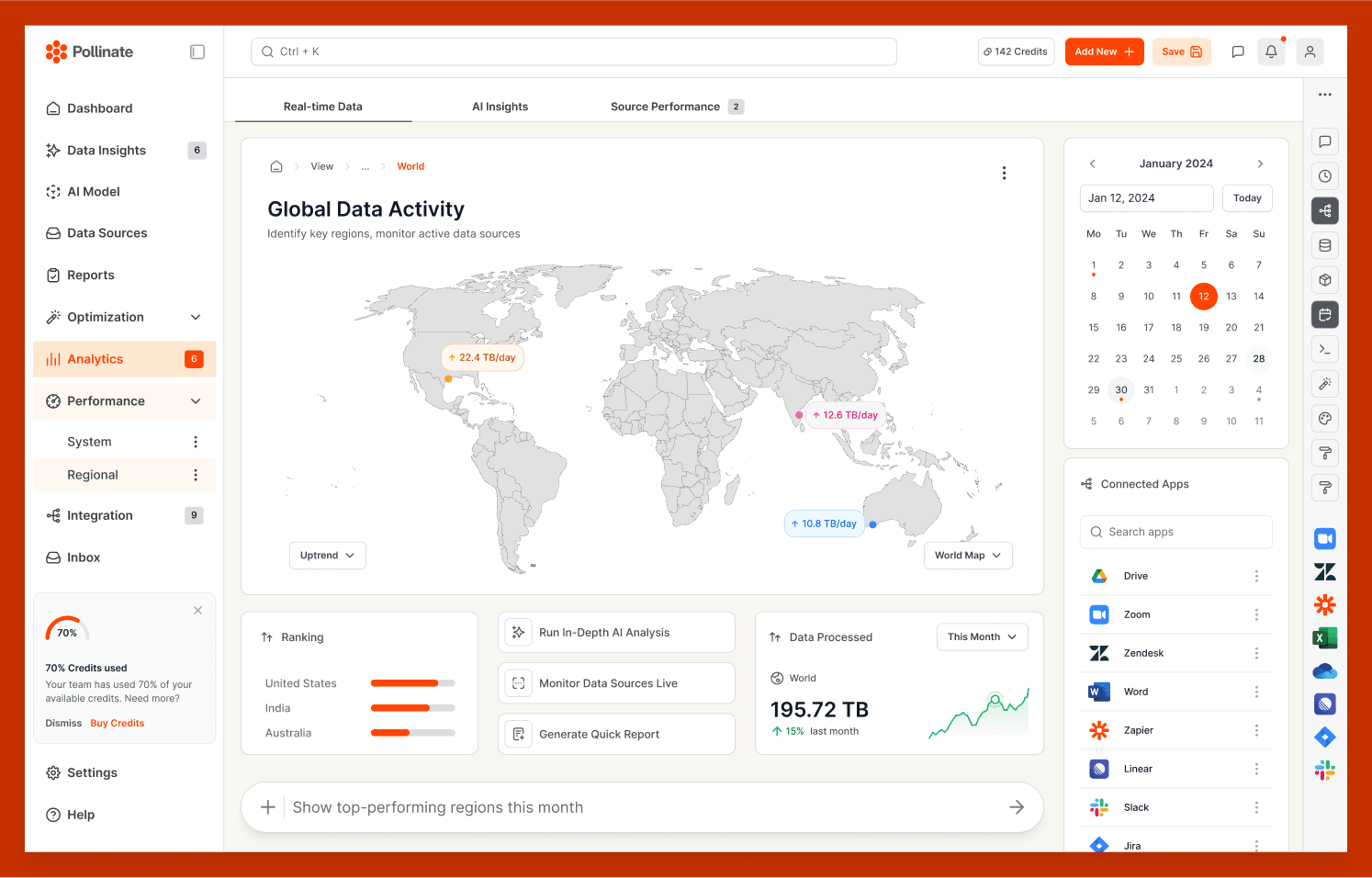This screenshot has width=1372, height=878.
Task: Switch to the AI Insights tab
Action: click(500, 107)
